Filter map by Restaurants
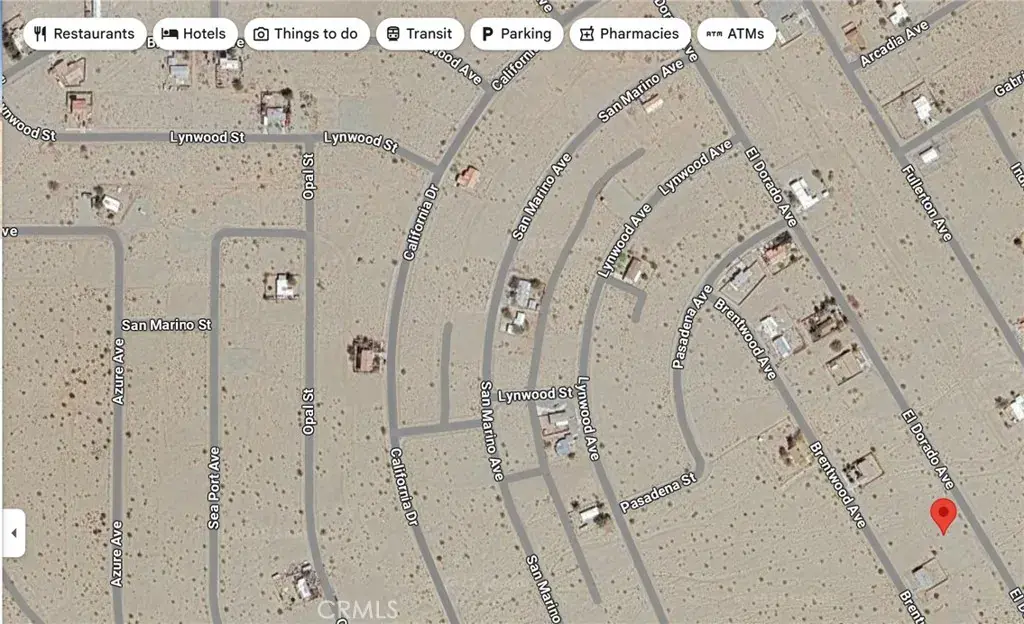The width and height of the screenshot is (1024, 624). tap(85, 34)
